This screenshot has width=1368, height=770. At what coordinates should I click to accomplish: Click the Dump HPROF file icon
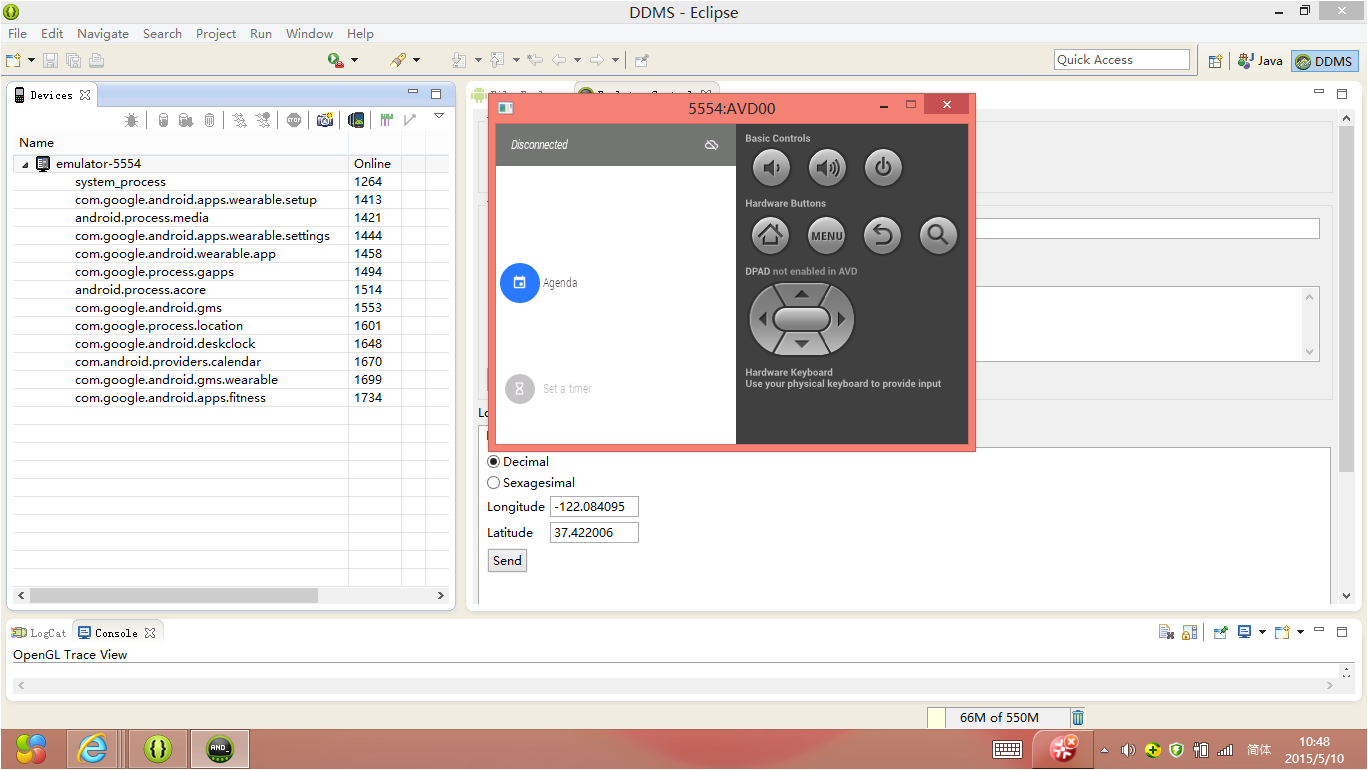point(186,120)
